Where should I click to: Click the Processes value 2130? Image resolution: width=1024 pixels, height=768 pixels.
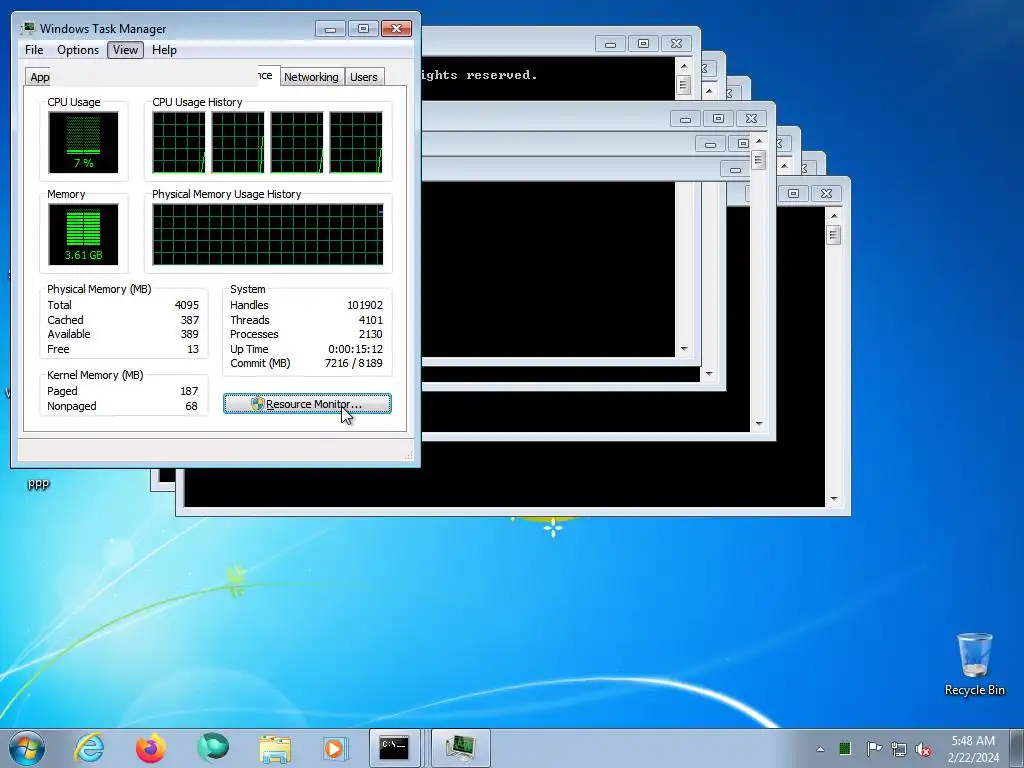(370, 334)
